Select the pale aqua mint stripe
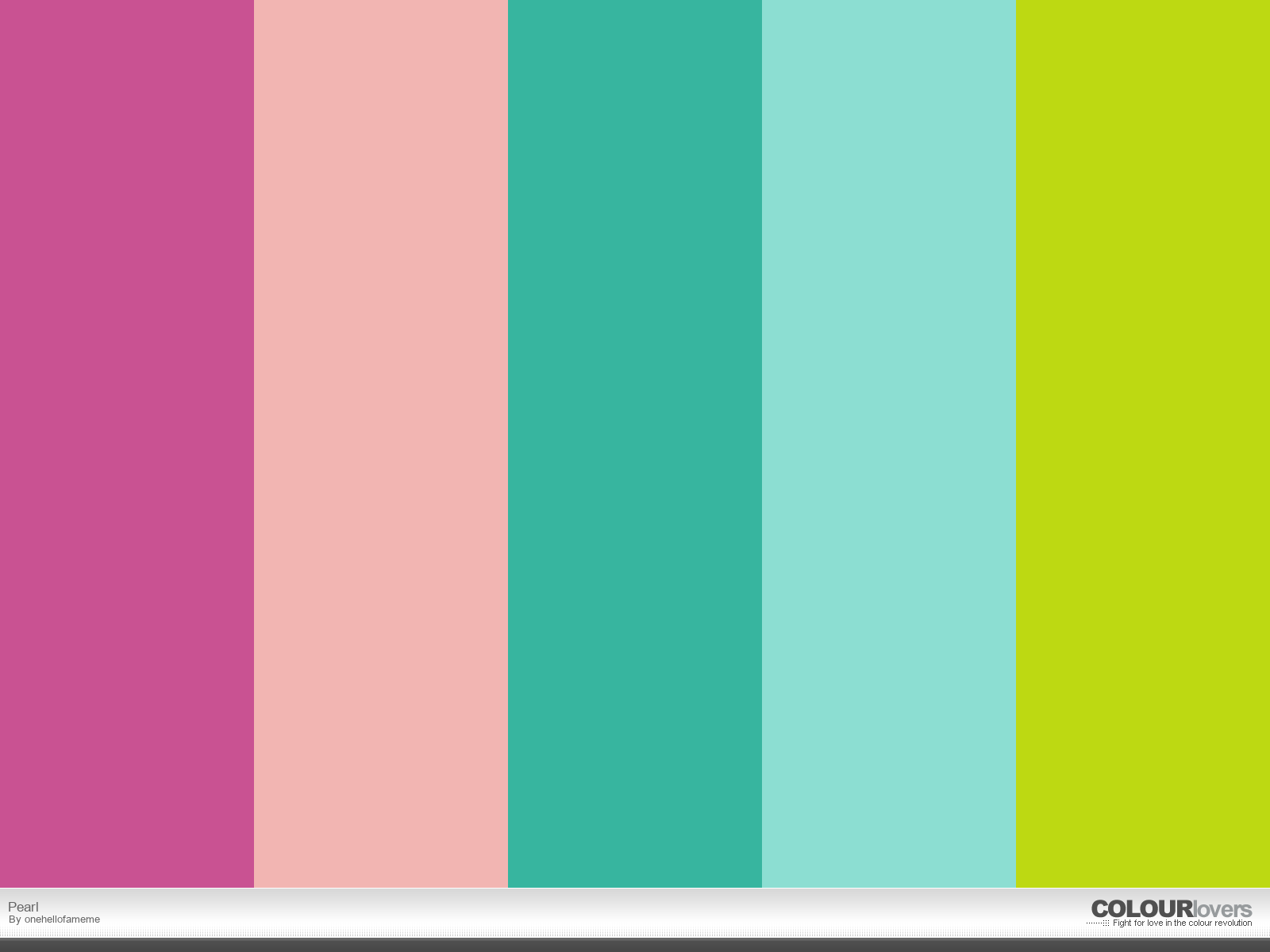The height and width of the screenshot is (952, 1270). click(x=889, y=443)
